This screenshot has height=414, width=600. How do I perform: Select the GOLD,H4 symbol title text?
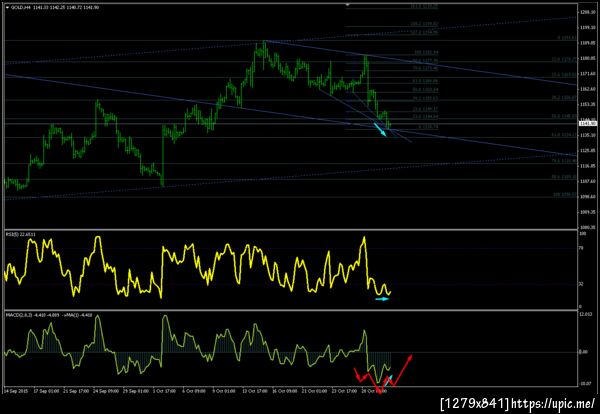point(19,7)
